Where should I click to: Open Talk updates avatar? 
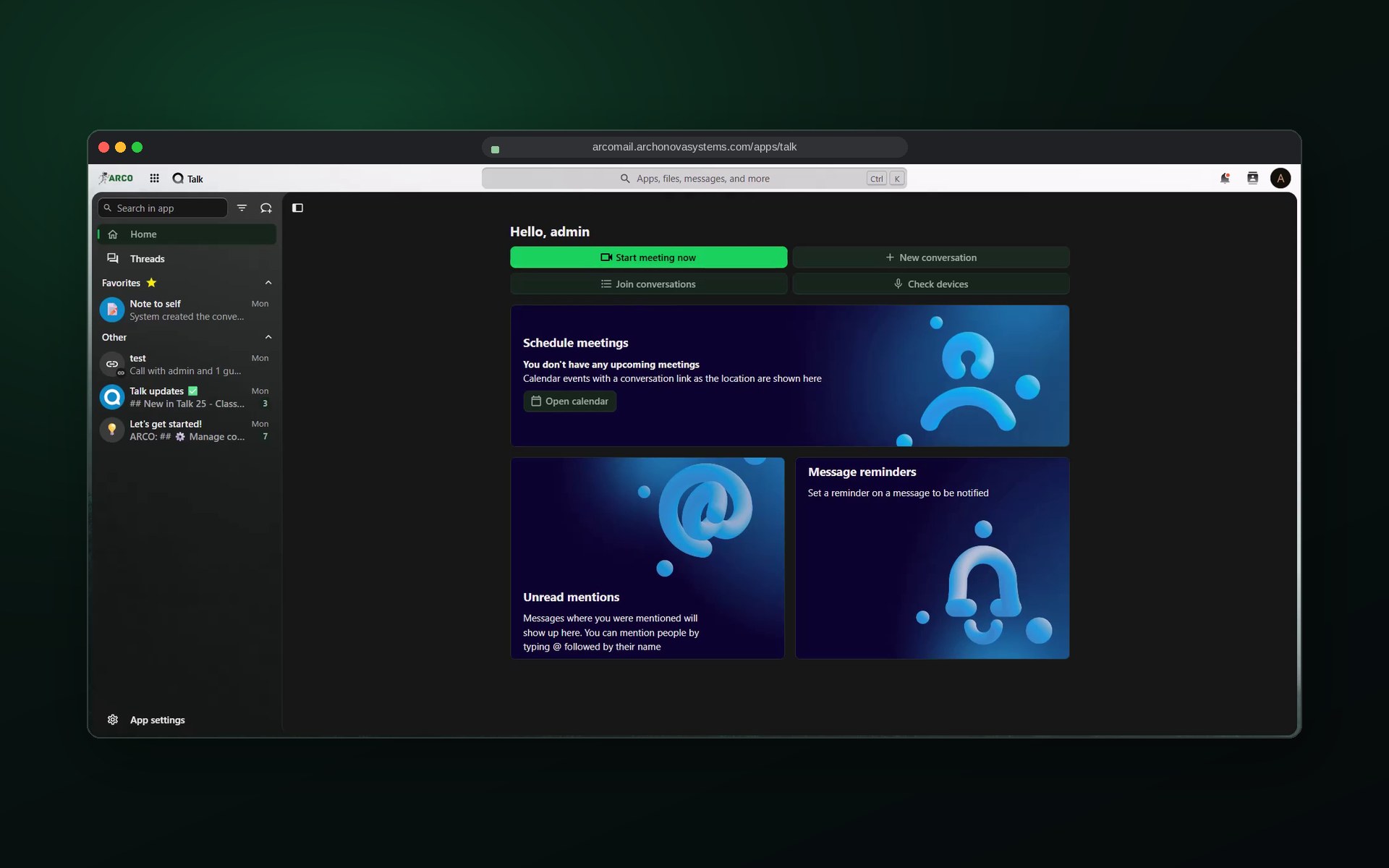(x=112, y=397)
